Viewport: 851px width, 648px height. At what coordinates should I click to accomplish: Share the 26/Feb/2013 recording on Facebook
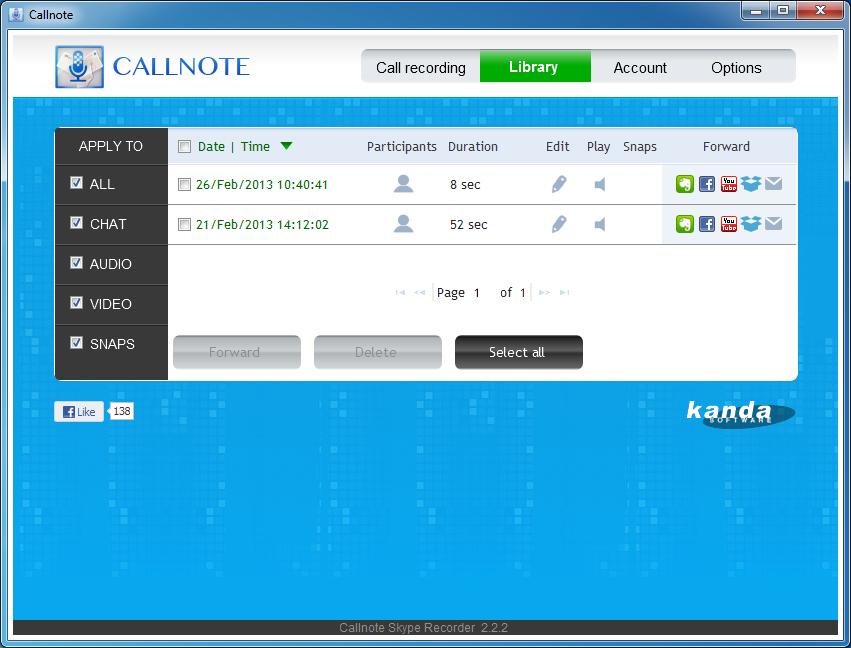(707, 184)
